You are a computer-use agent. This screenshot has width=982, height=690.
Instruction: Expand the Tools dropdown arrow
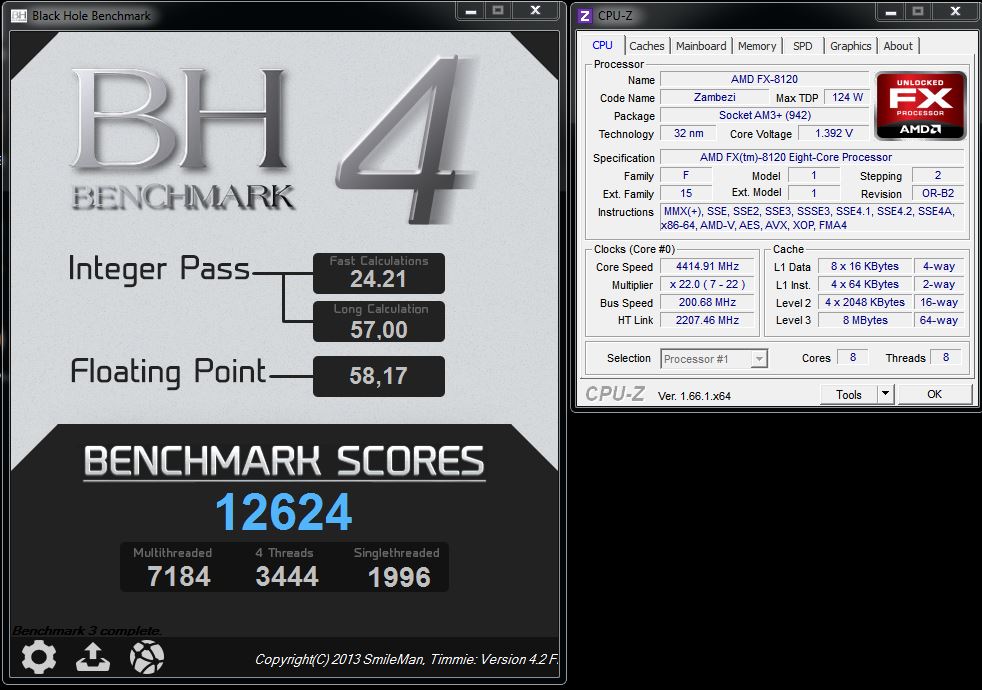884,394
